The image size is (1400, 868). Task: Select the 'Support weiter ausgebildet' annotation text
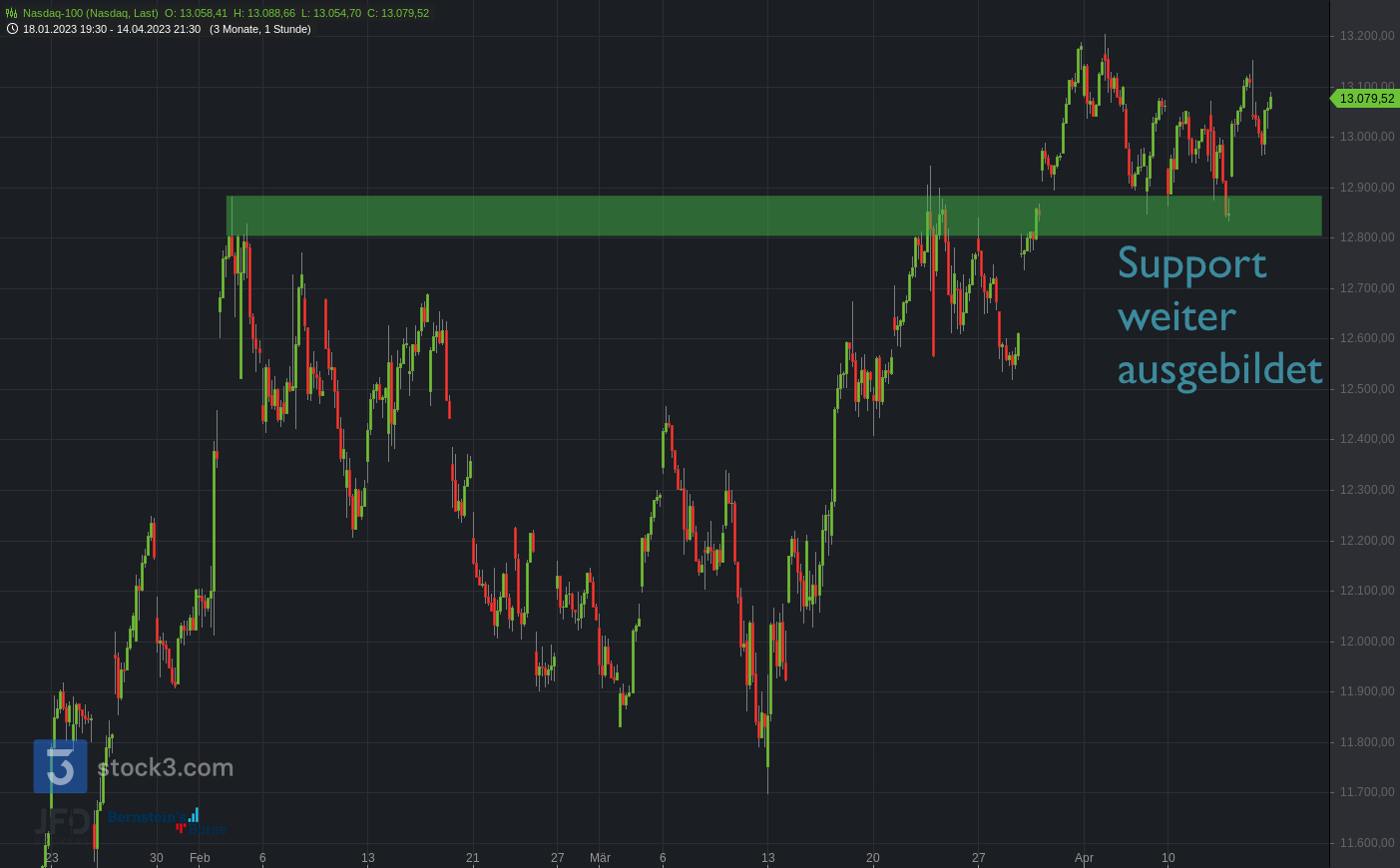[1218, 316]
